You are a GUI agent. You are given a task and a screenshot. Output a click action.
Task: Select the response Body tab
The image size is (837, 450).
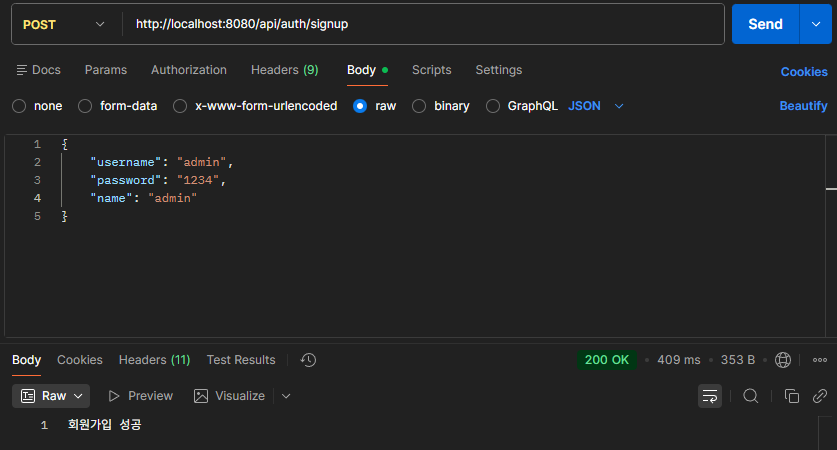tap(26, 360)
